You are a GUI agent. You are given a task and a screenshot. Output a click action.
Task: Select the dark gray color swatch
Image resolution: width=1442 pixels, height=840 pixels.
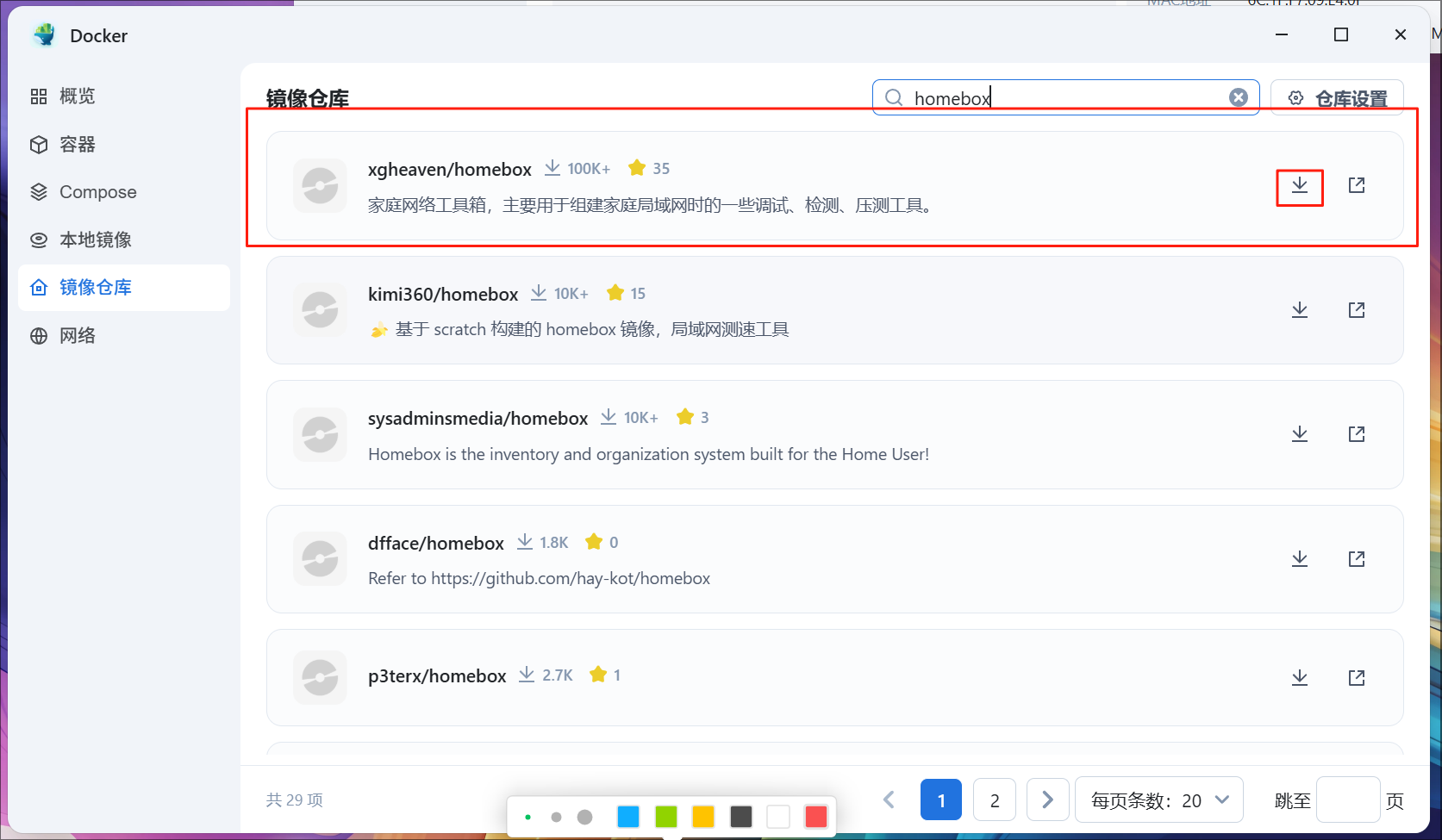[x=741, y=817]
